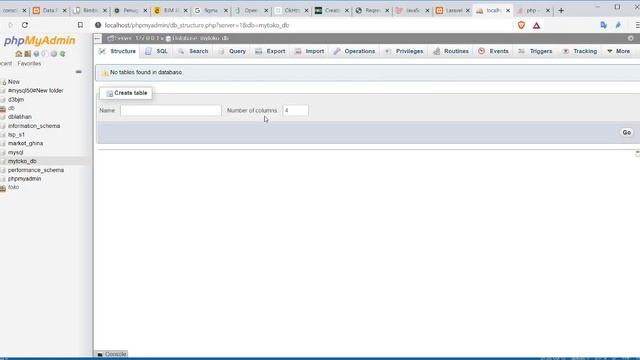Click Go to create the table
The height and width of the screenshot is (360, 640).
[x=627, y=132]
